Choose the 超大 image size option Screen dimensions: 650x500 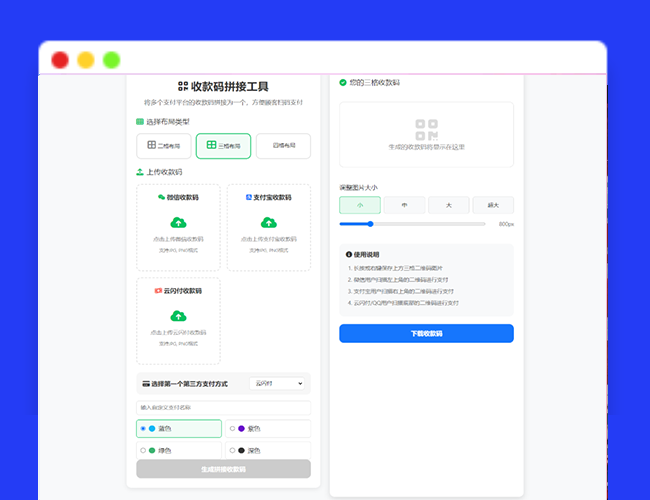pyautogui.click(x=493, y=205)
